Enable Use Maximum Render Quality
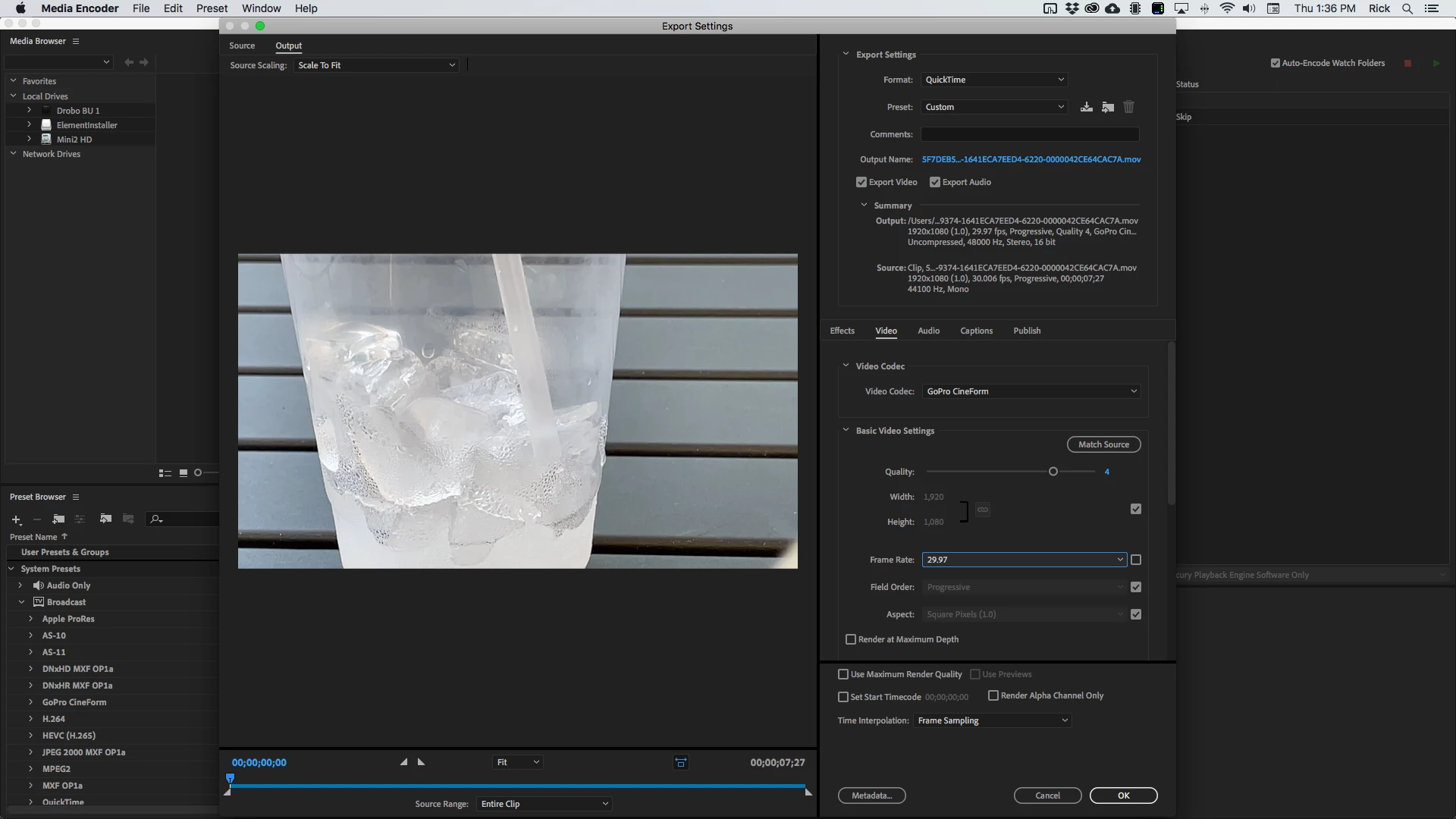The image size is (1456, 819). click(x=843, y=674)
